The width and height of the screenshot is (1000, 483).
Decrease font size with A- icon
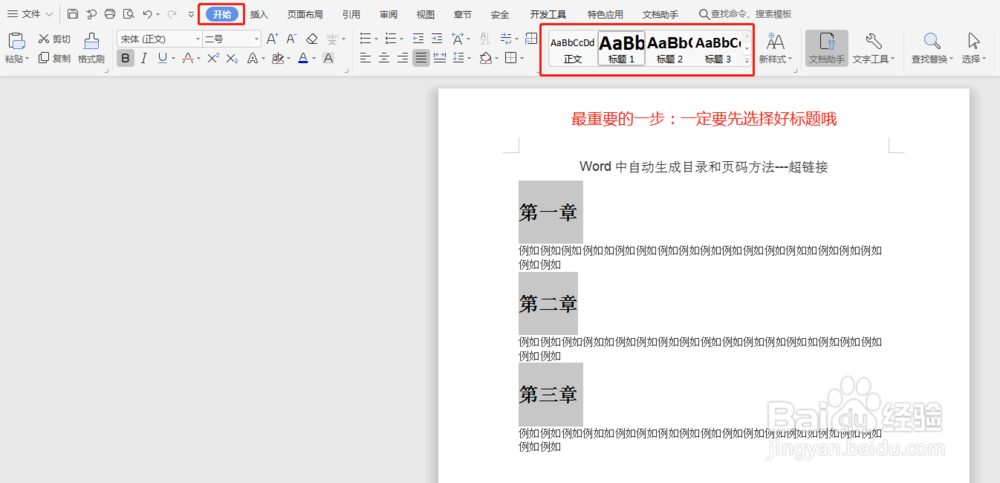click(291, 39)
